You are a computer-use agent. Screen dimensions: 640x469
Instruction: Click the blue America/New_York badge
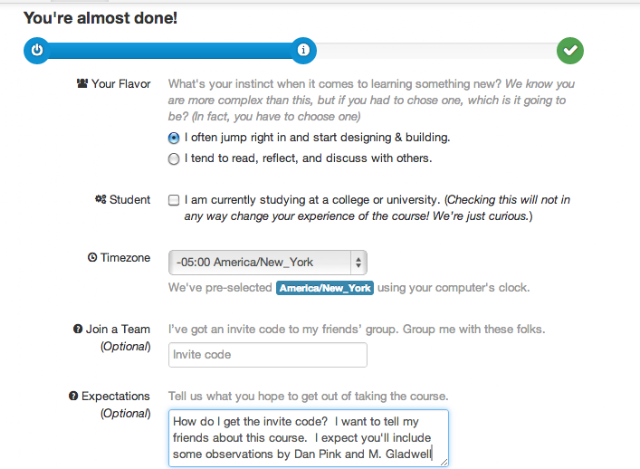point(324,288)
